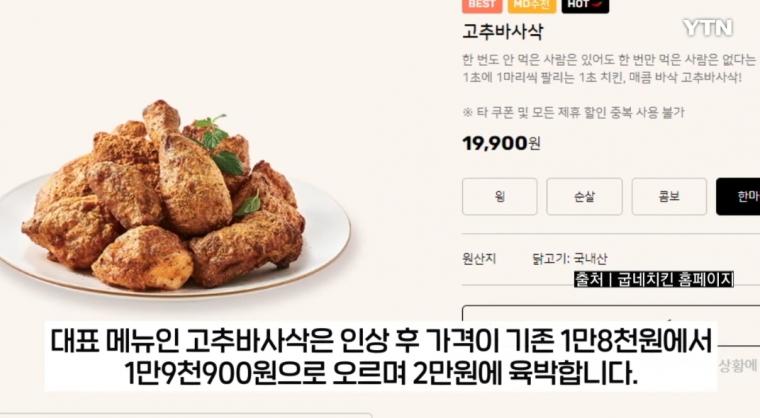This screenshot has height=418, width=760.
Task: Click the subtitle line mentioning 2만원에 육박합니다
Action: pyautogui.click(x=380, y=372)
